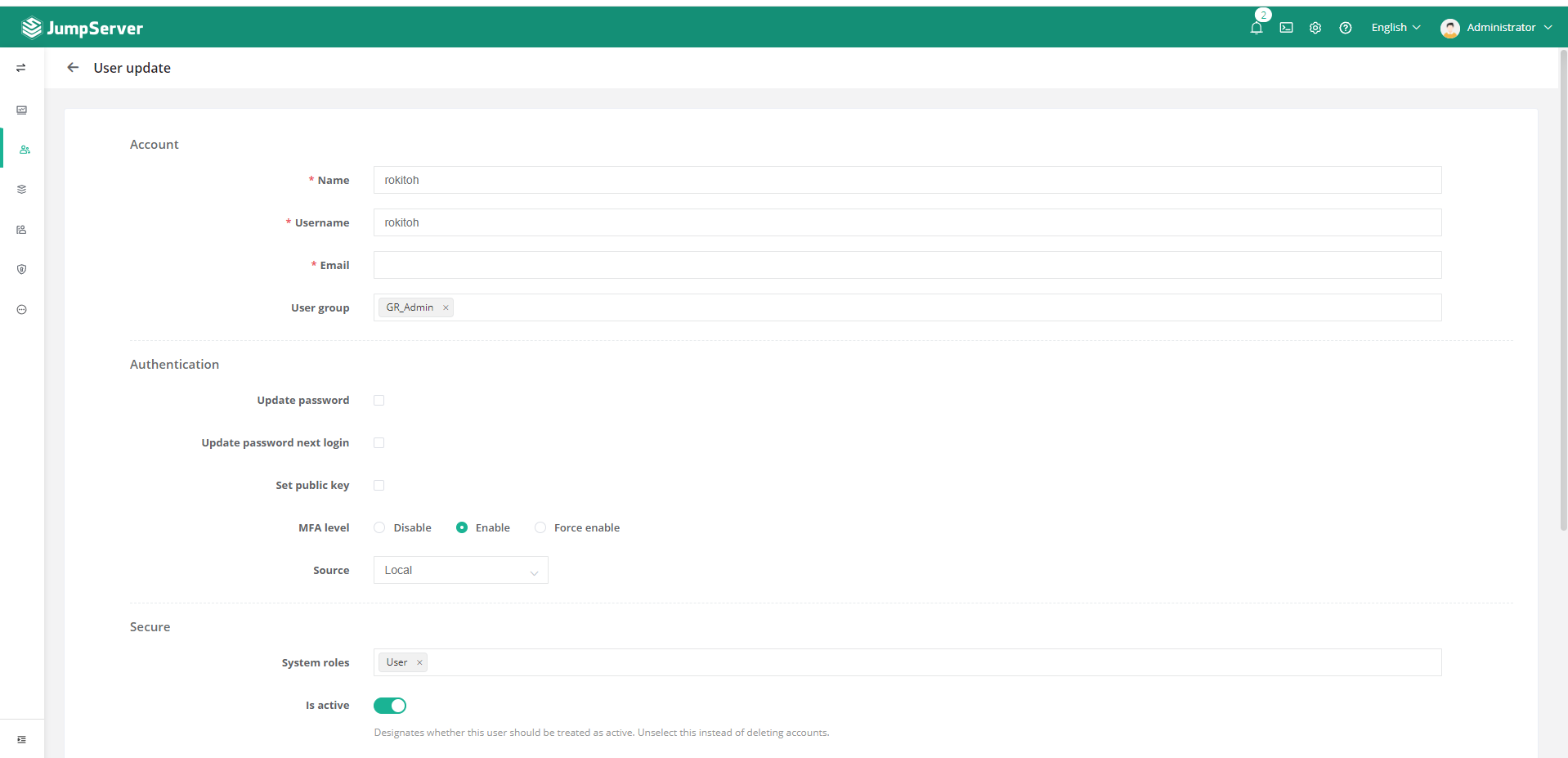Image resolution: width=1568 pixels, height=758 pixels.
Task: Collapse the sidebar using bottom menu icon
Action: [x=22, y=739]
